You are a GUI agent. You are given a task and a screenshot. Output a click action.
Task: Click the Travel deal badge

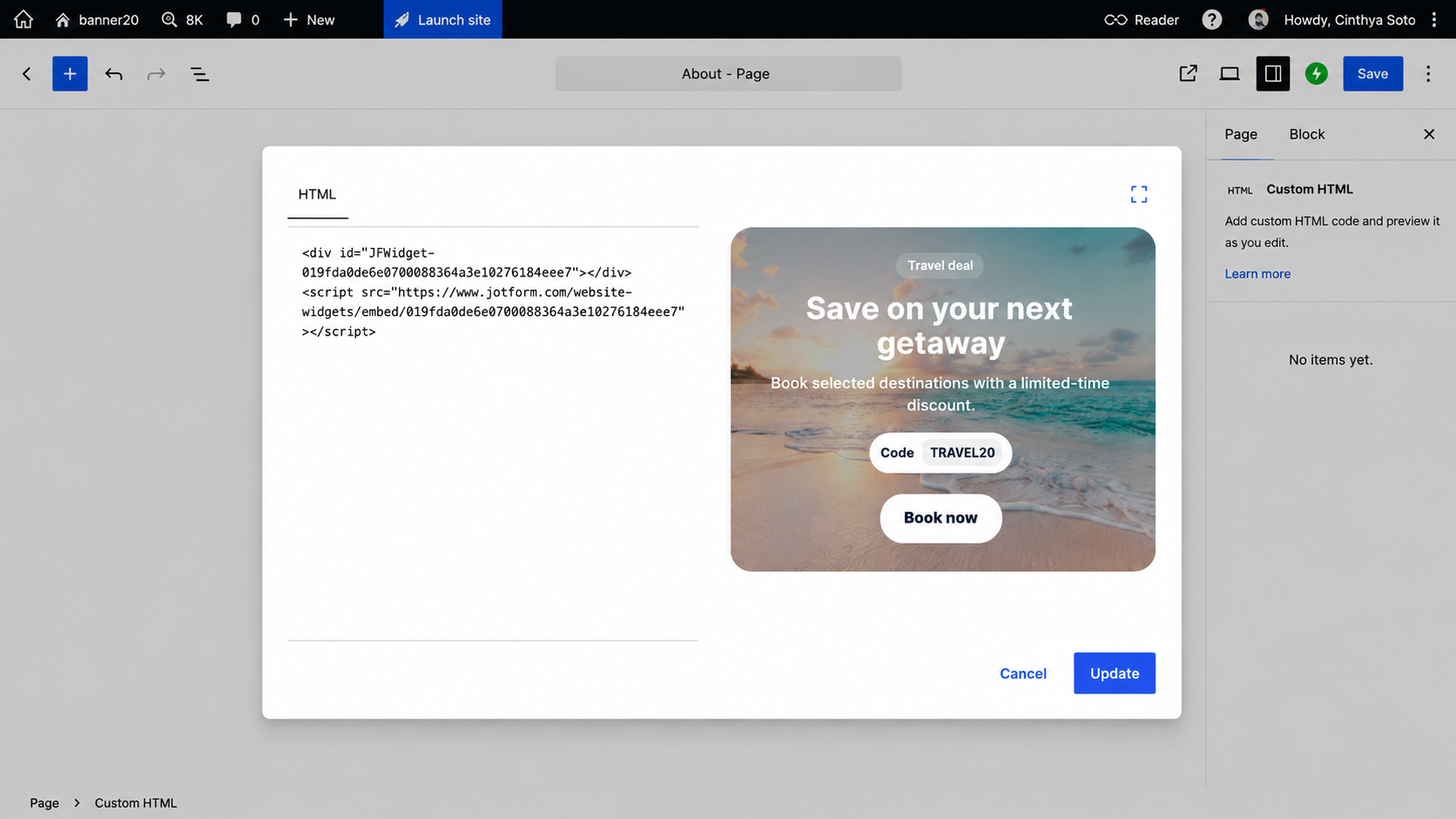pyautogui.click(x=940, y=265)
